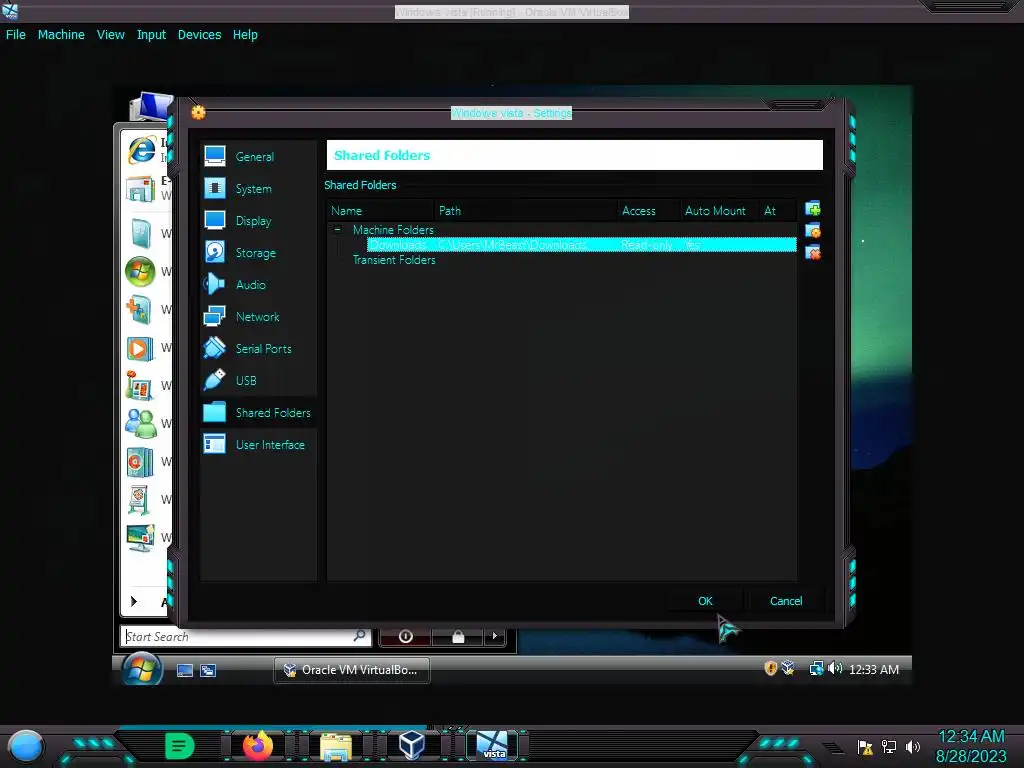Click the Auto Mount column header
1024x768 pixels.
[719, 211]
